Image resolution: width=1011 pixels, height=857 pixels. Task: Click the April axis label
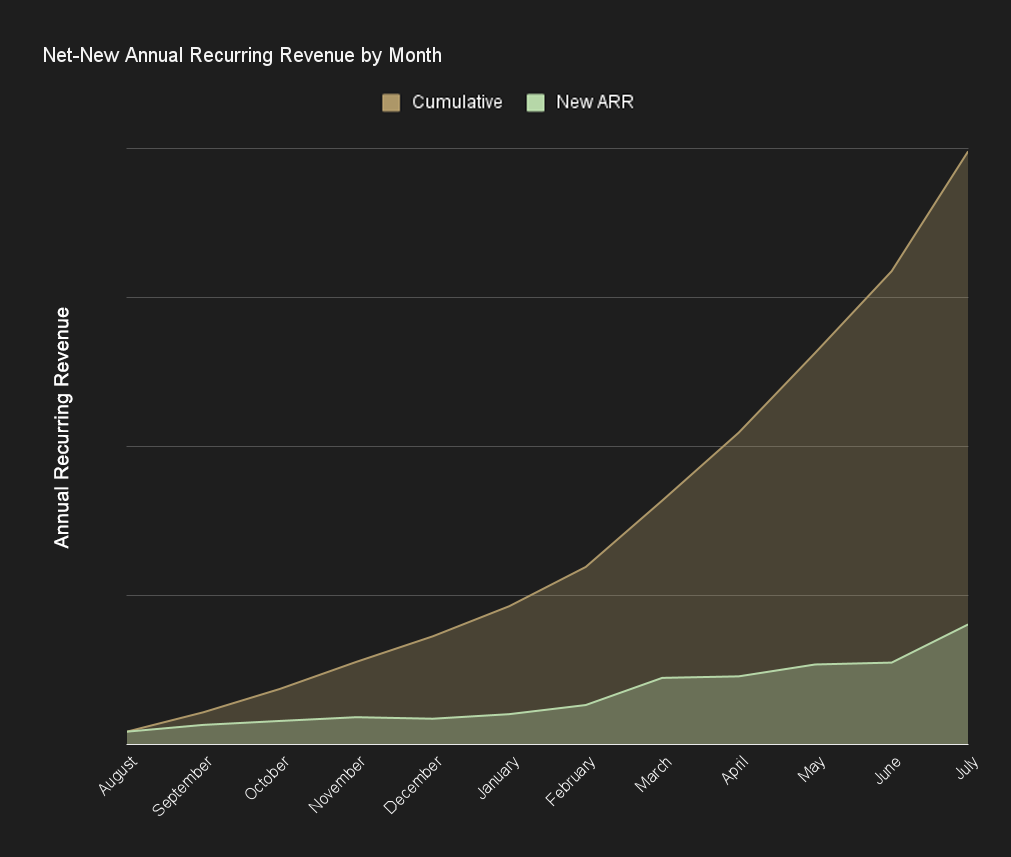click(735, 770)
